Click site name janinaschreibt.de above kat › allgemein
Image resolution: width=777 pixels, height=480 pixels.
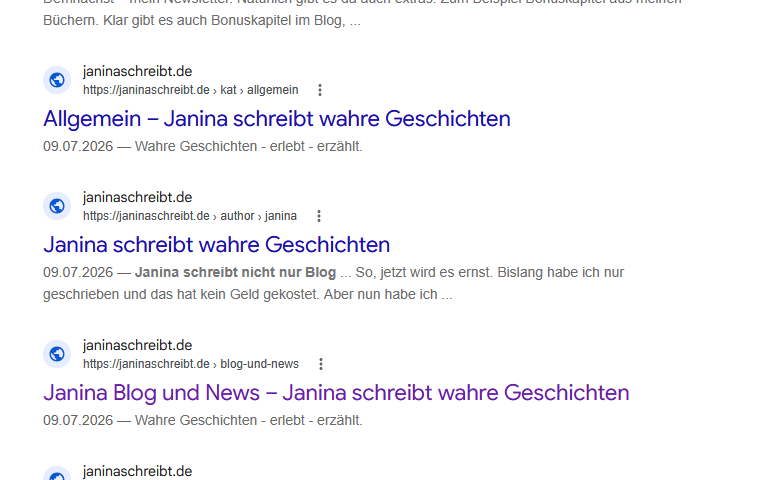pos(137,71)
